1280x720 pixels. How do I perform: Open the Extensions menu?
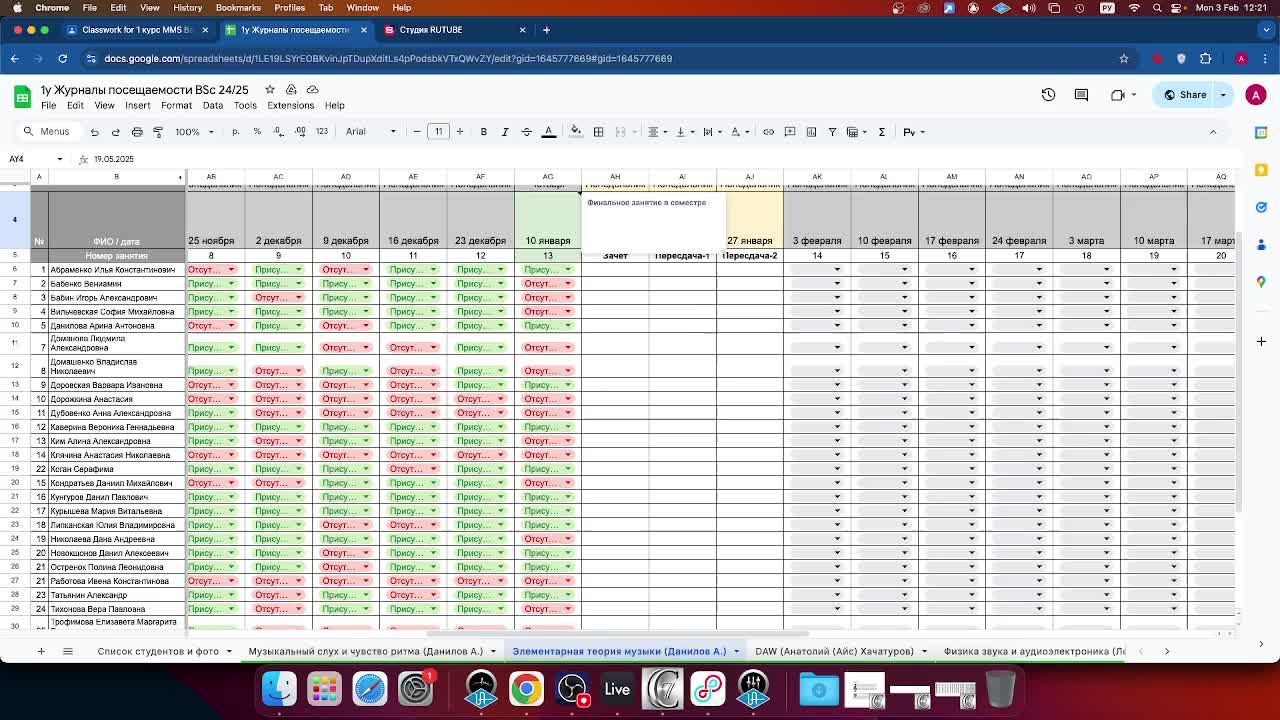click(x=291, y=106)
